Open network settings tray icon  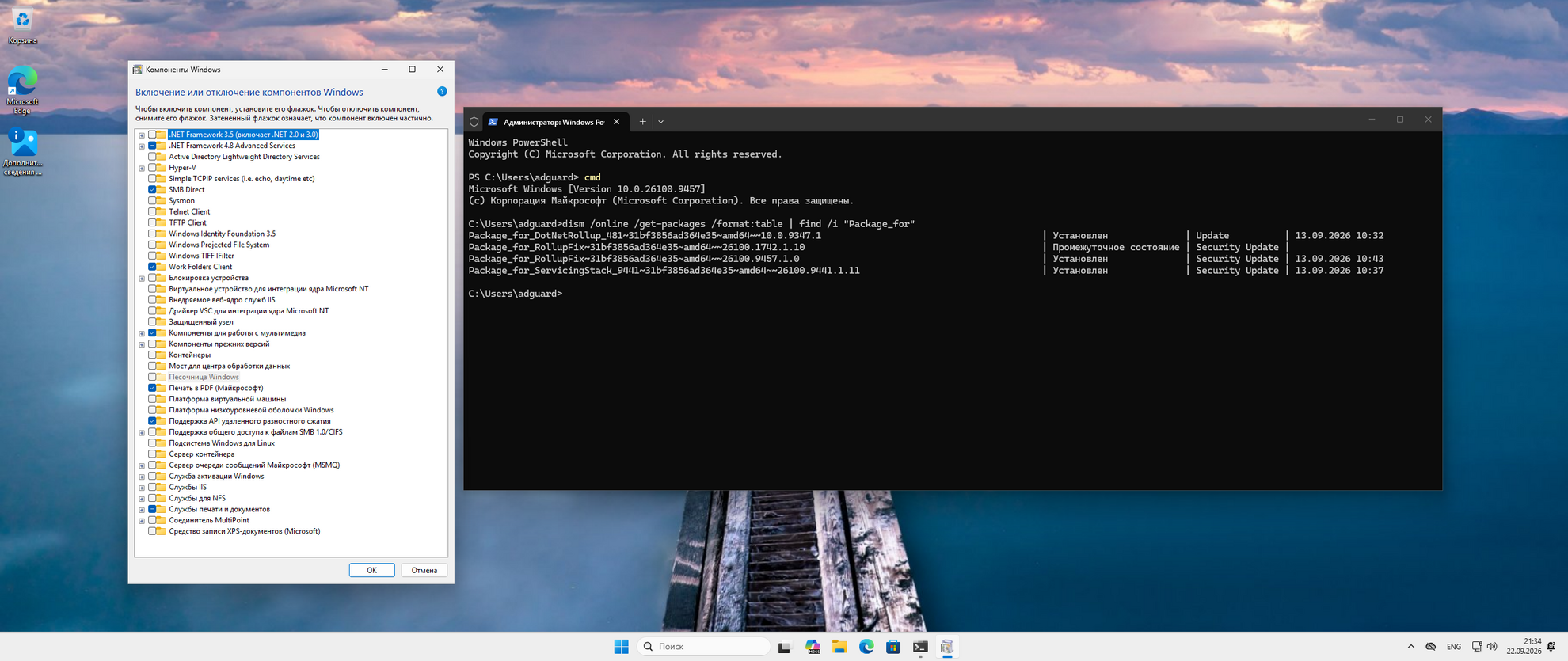pos(1477,647)
